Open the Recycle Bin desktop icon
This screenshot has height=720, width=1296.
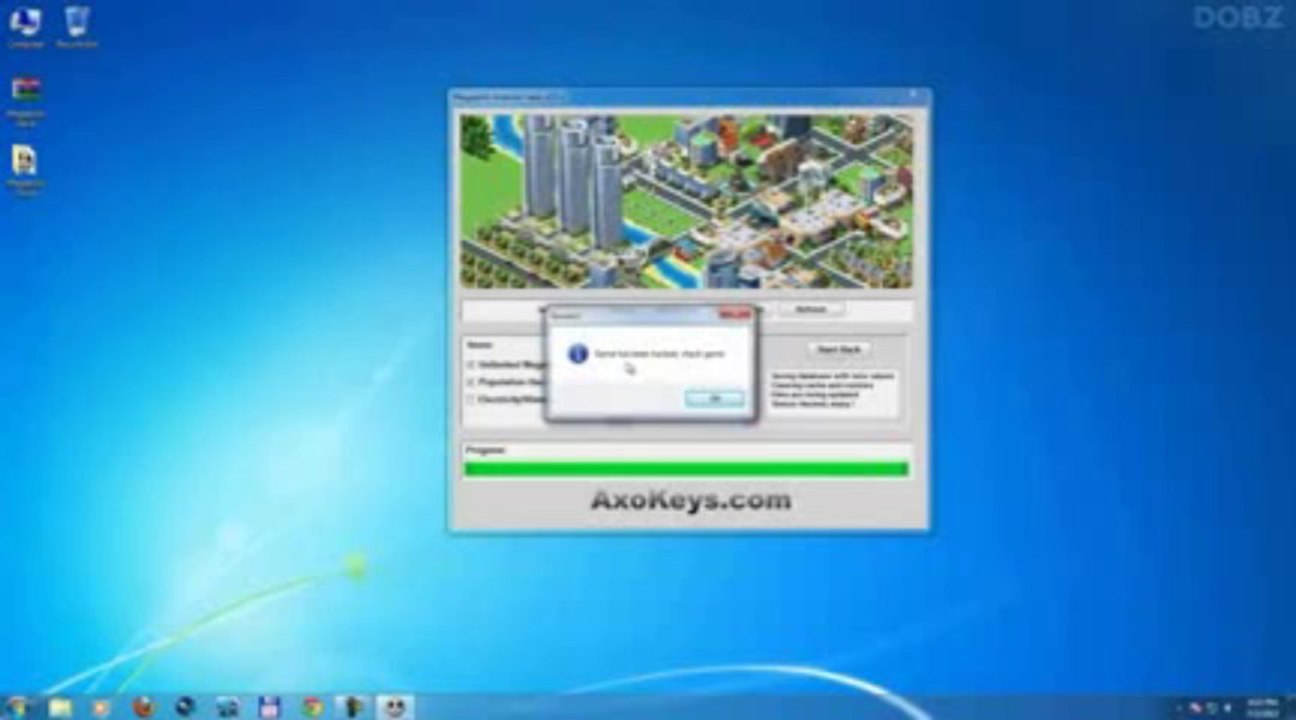click(76, 27)
